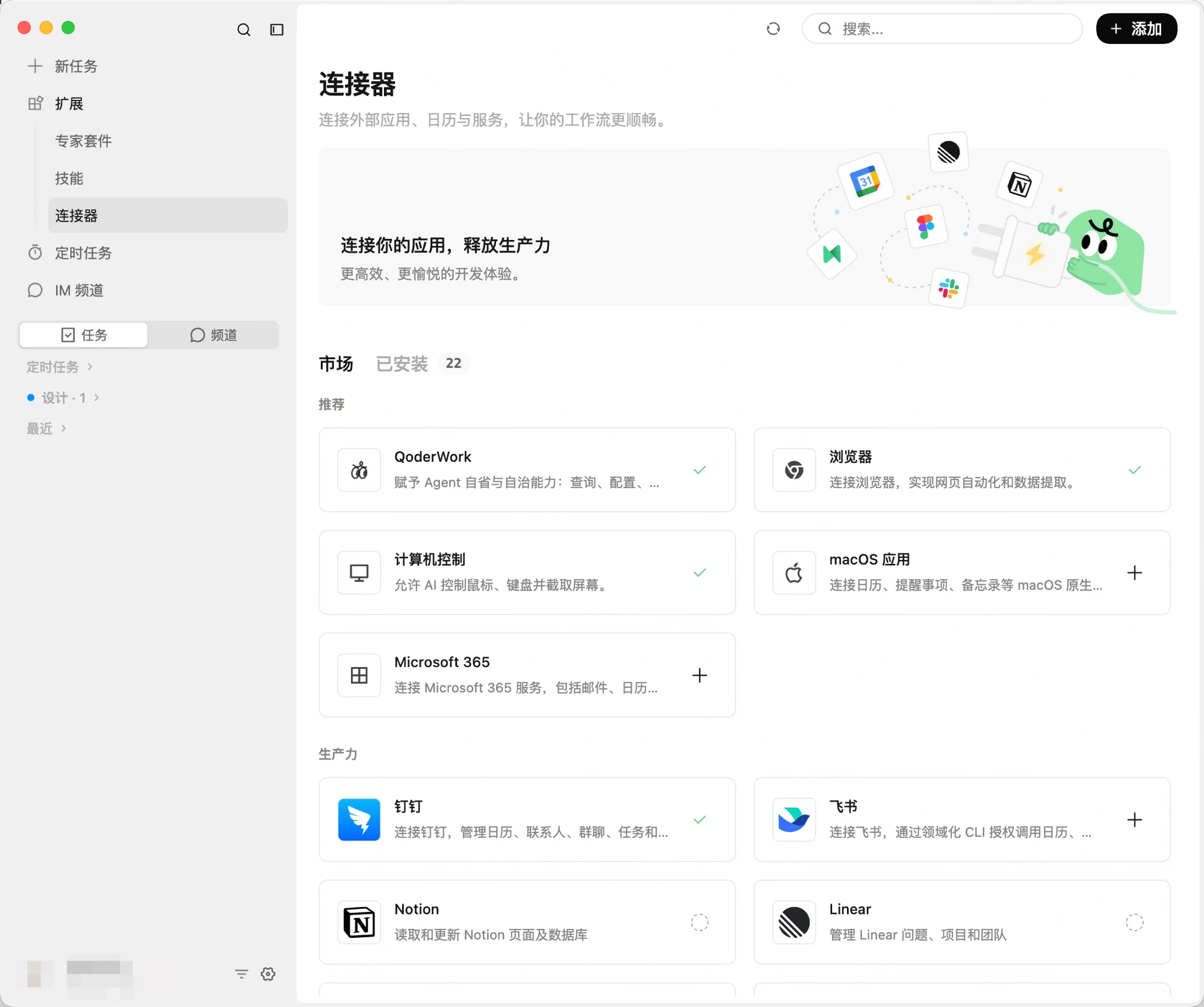
Task: Expand the 设计 · 1 group
Action: click(63, 397)
